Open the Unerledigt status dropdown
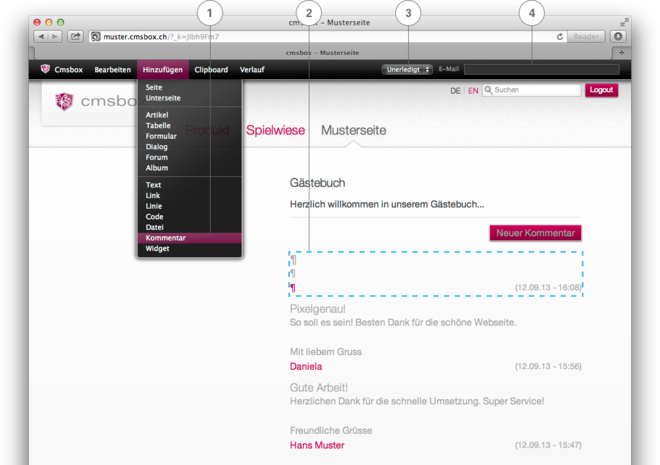660x465 pixels. tap(407, 70)
